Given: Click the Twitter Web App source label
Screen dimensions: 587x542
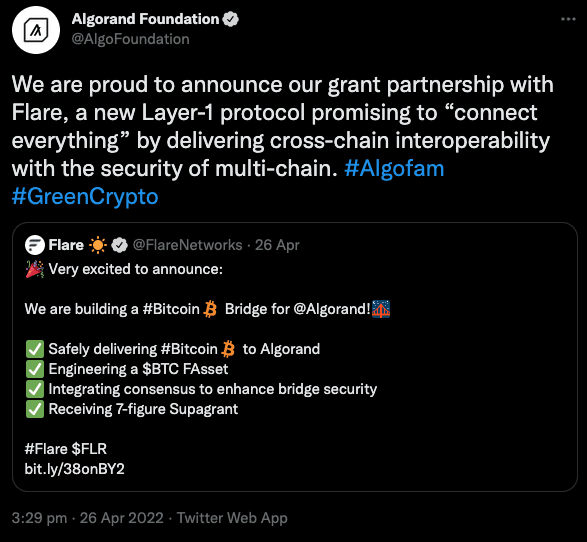Looking at the screenshot, I should tap(232, 518).
